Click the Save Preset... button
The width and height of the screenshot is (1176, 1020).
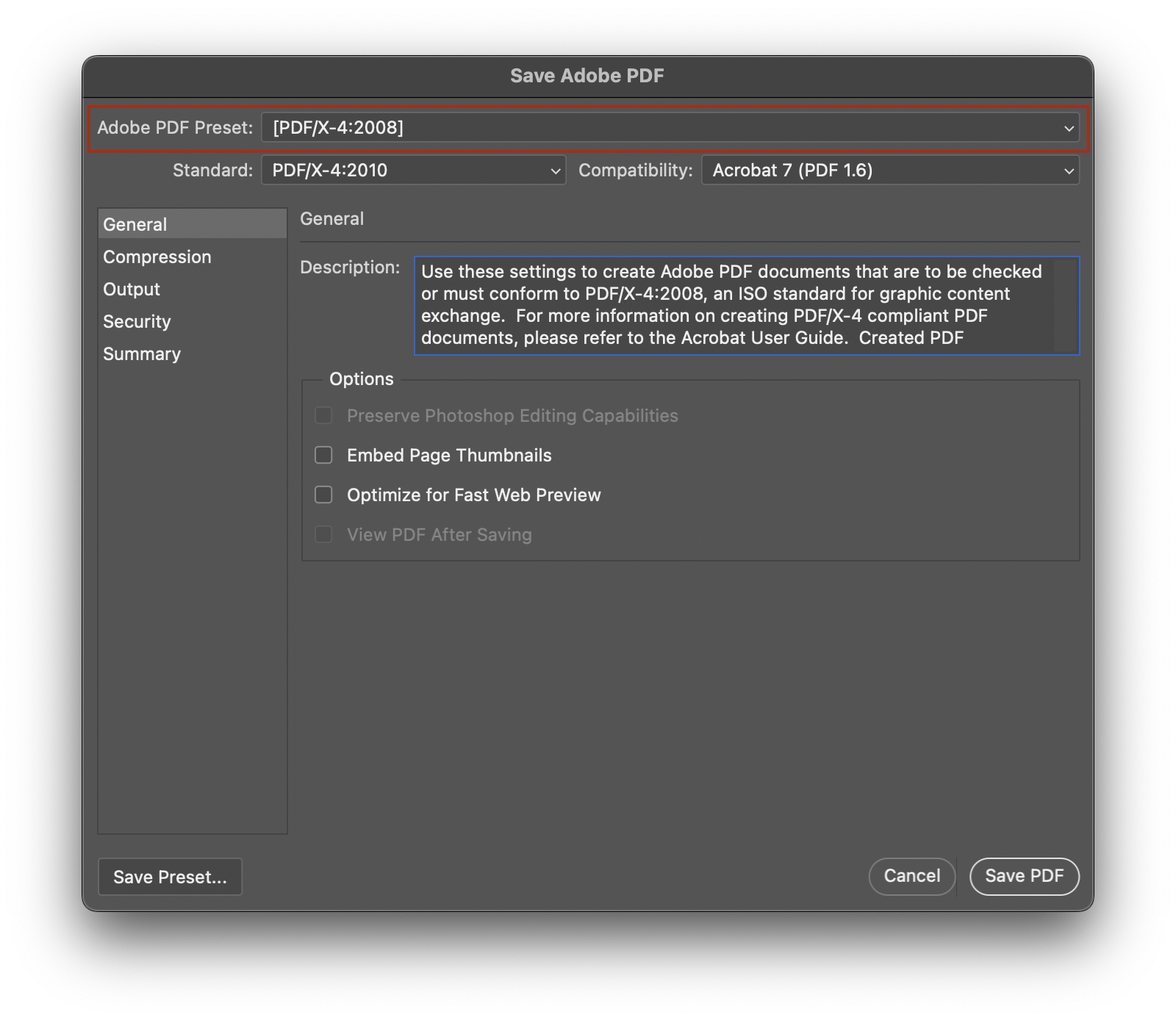(x=170, y=877)
